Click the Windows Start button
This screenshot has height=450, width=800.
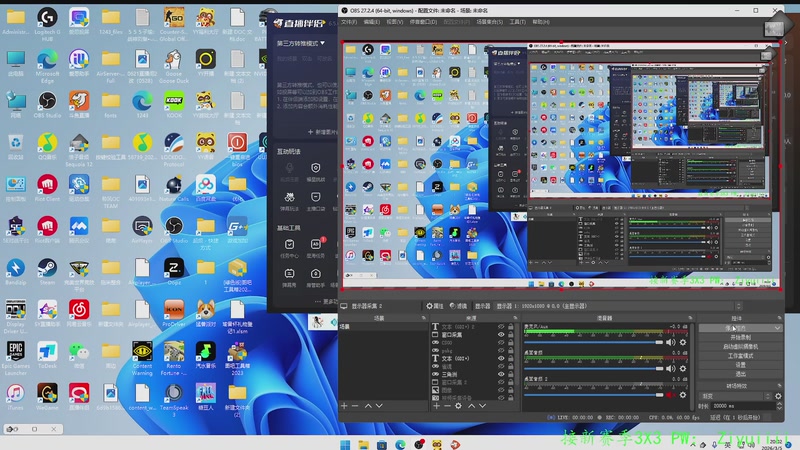(345, 445)
